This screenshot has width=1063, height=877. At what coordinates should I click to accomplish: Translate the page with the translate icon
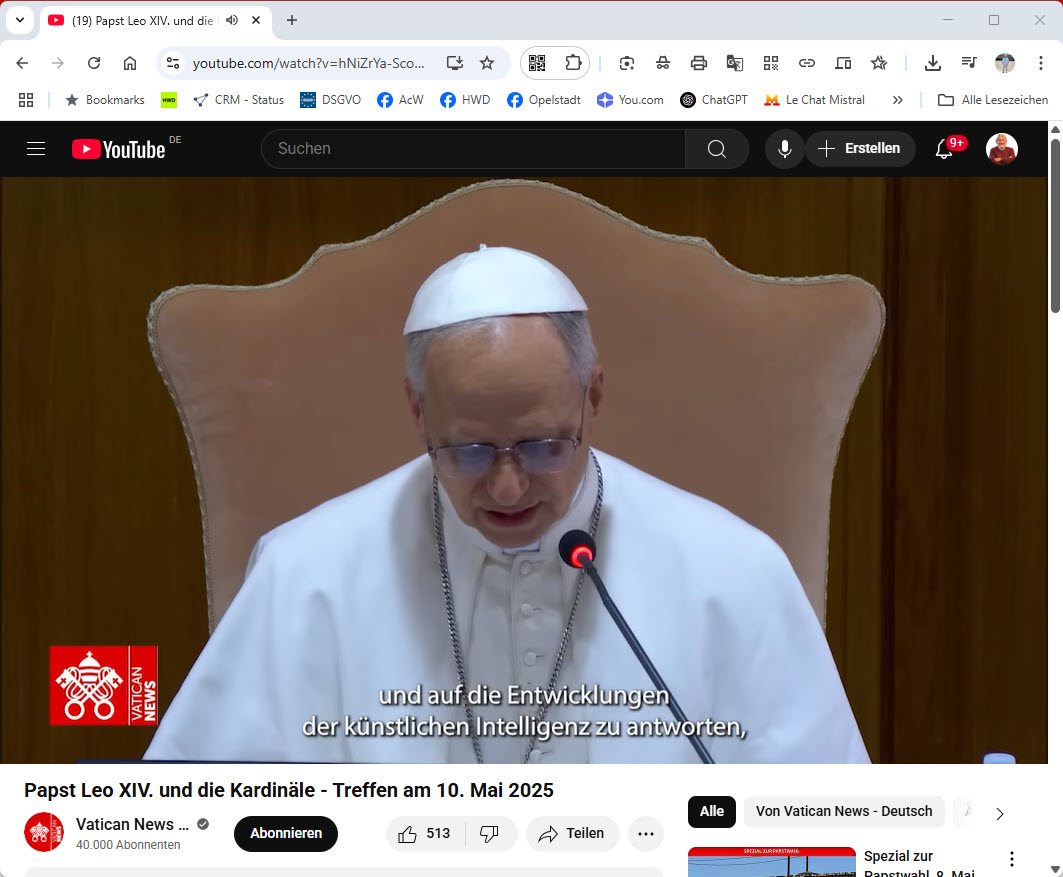[735, 62]
